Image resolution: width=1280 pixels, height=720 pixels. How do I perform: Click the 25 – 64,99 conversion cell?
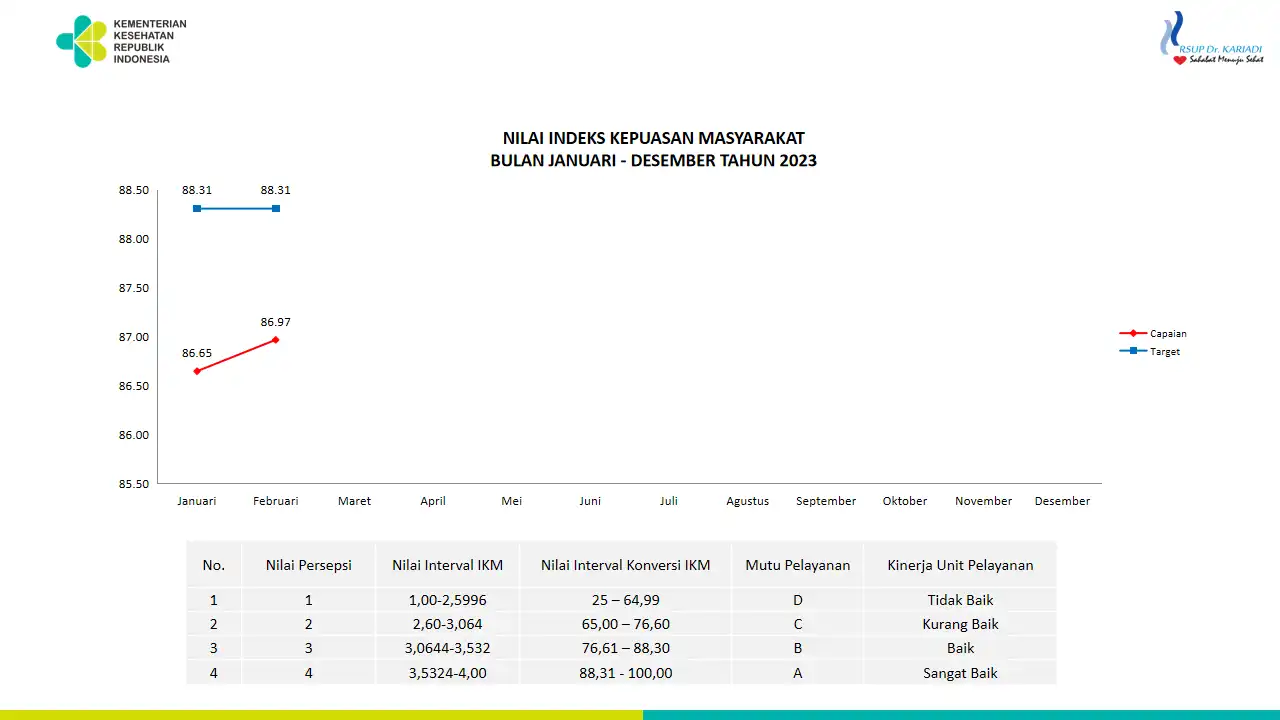click(x=626, y=600)
